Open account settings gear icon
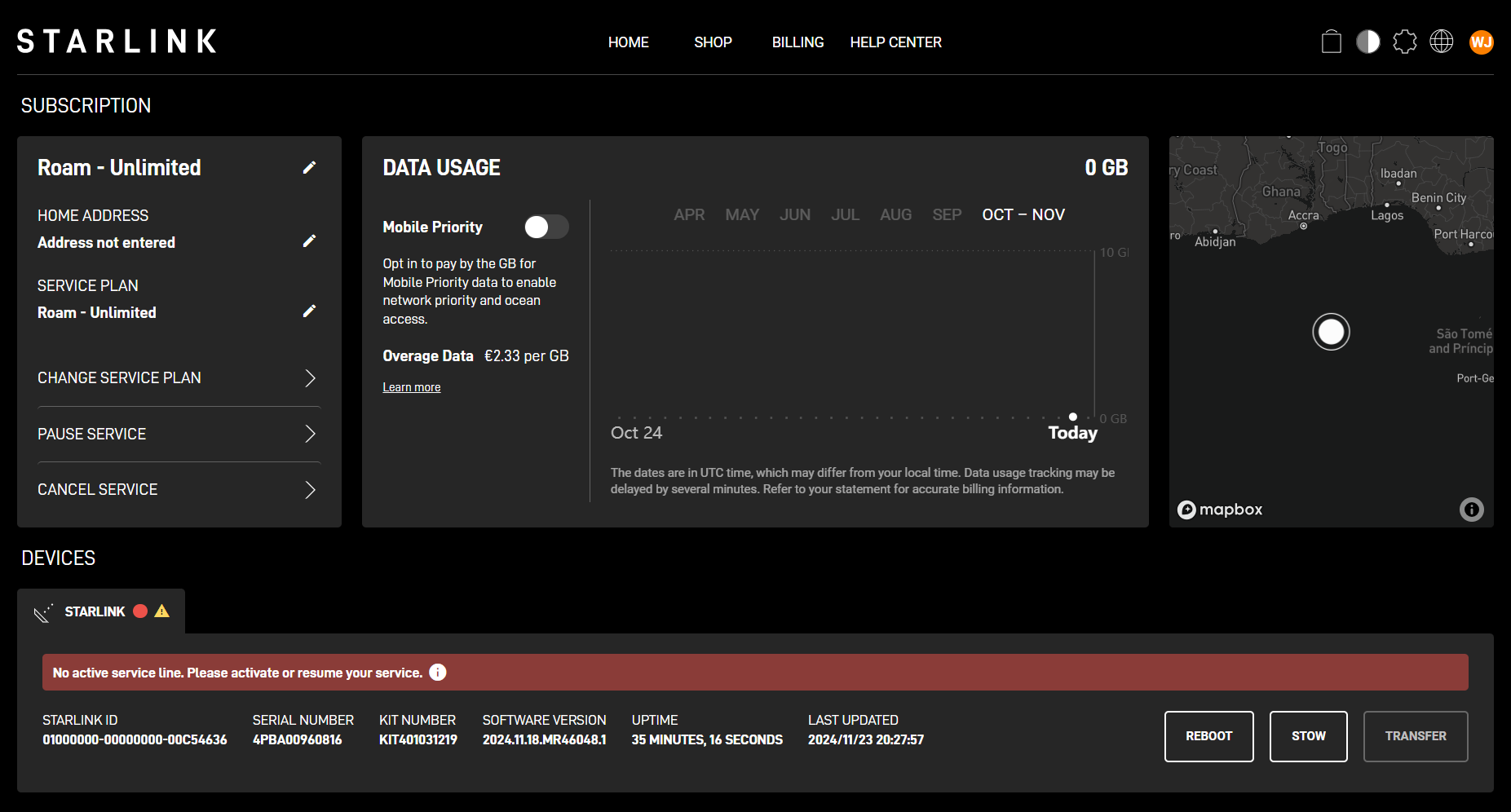Viewport: 1511px width, 812px height. point(1404,42)
